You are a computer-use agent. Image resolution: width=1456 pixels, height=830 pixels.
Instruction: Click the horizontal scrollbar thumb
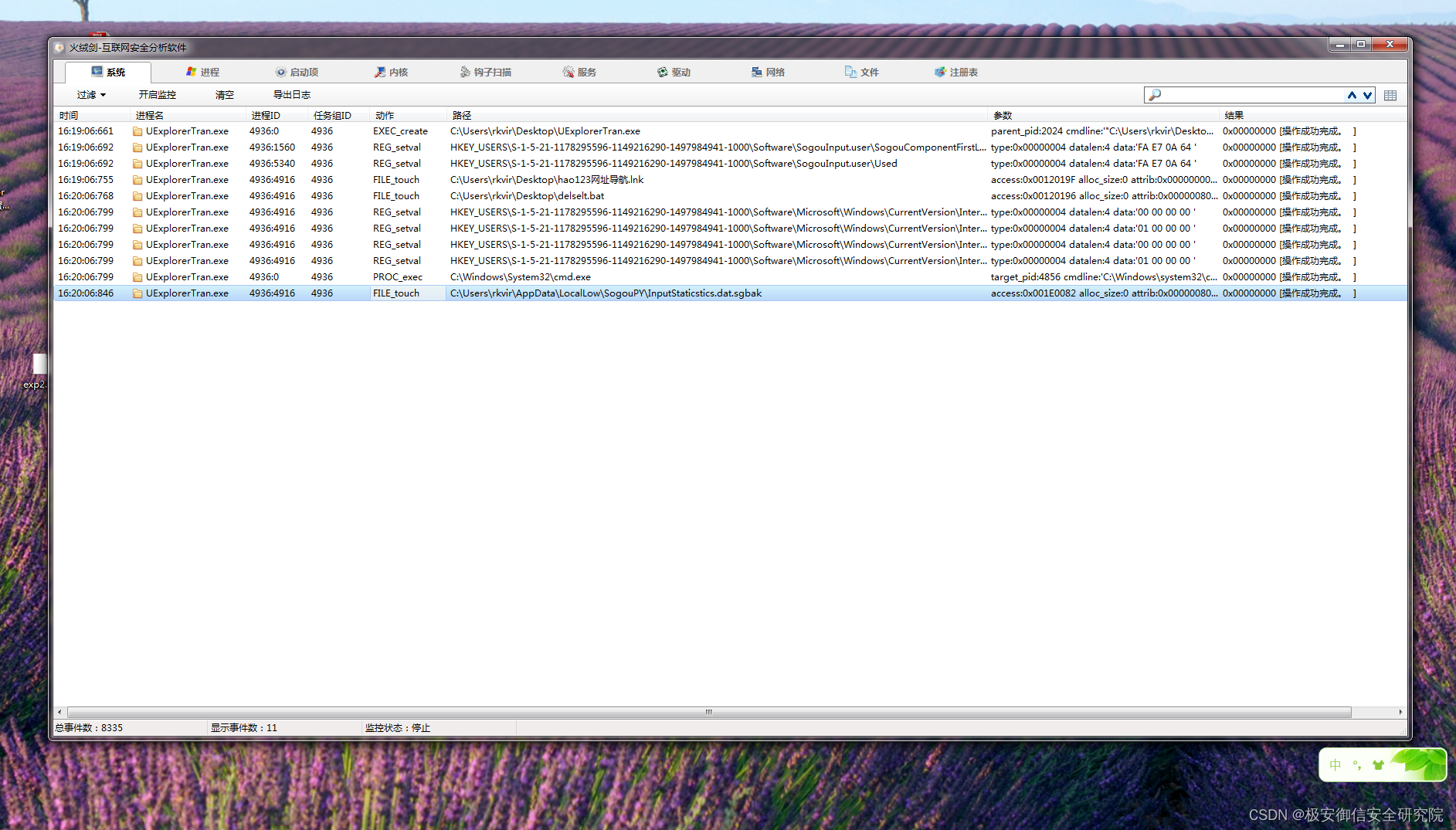click(x=709, y=712)
